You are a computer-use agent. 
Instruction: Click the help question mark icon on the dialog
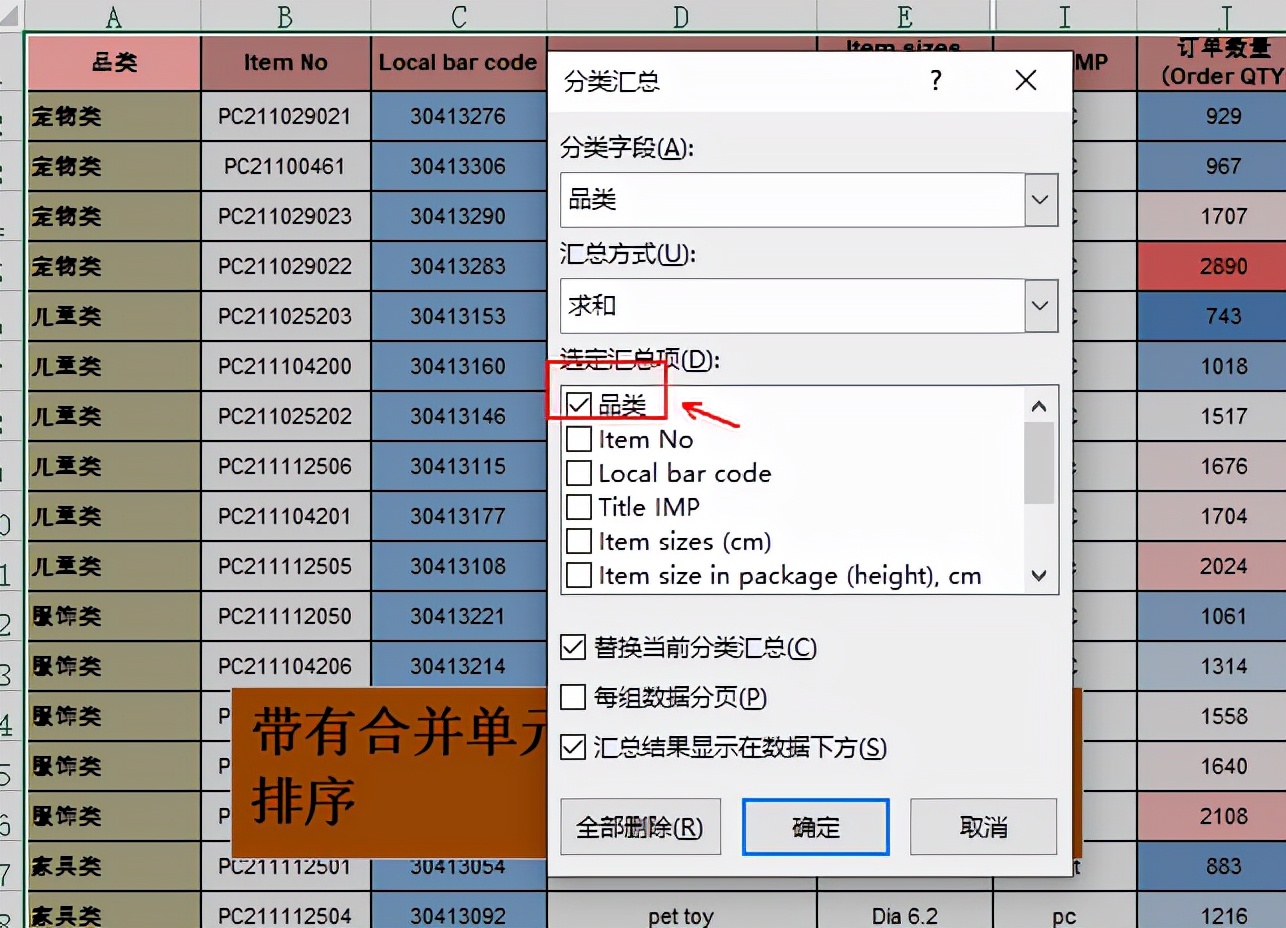[x=936, y=80]
